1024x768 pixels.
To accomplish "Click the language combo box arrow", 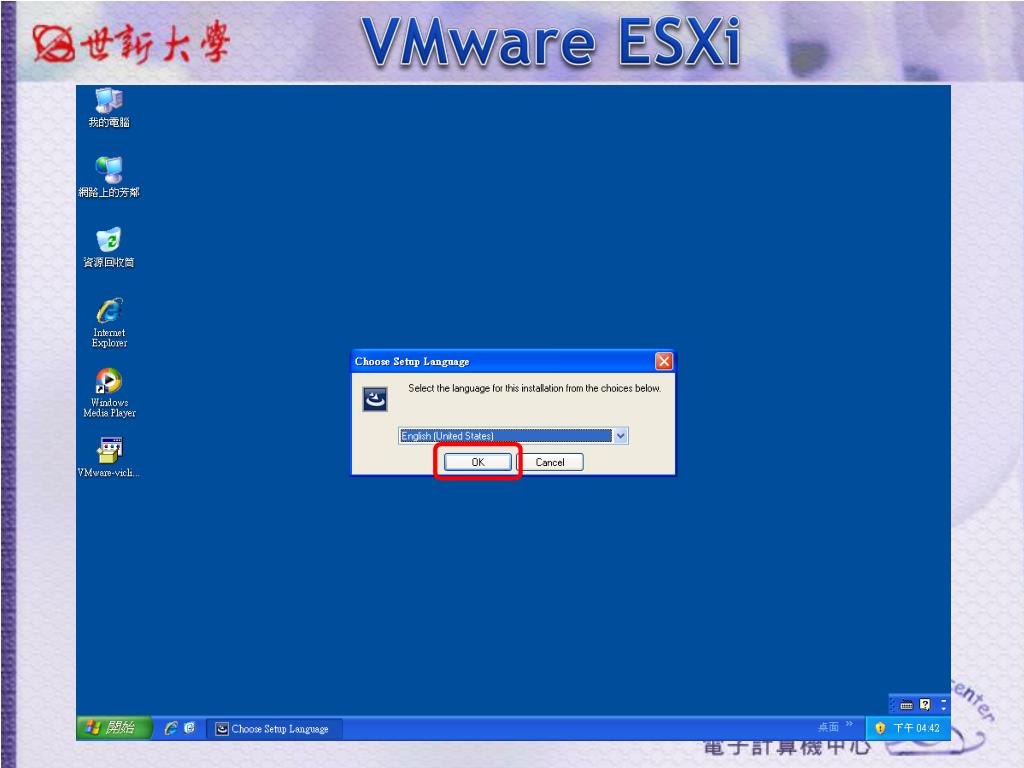I will point(620,436).
